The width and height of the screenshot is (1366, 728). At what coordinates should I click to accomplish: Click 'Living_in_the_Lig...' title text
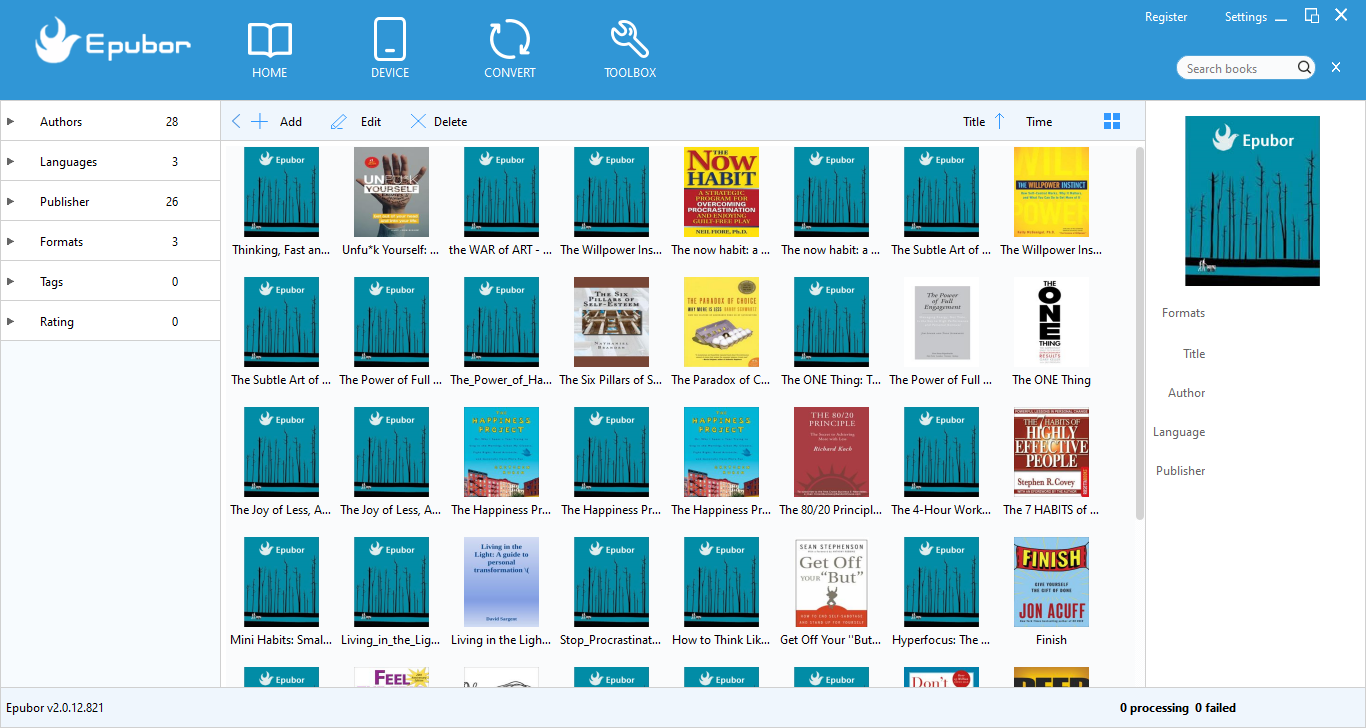(391, 640)
